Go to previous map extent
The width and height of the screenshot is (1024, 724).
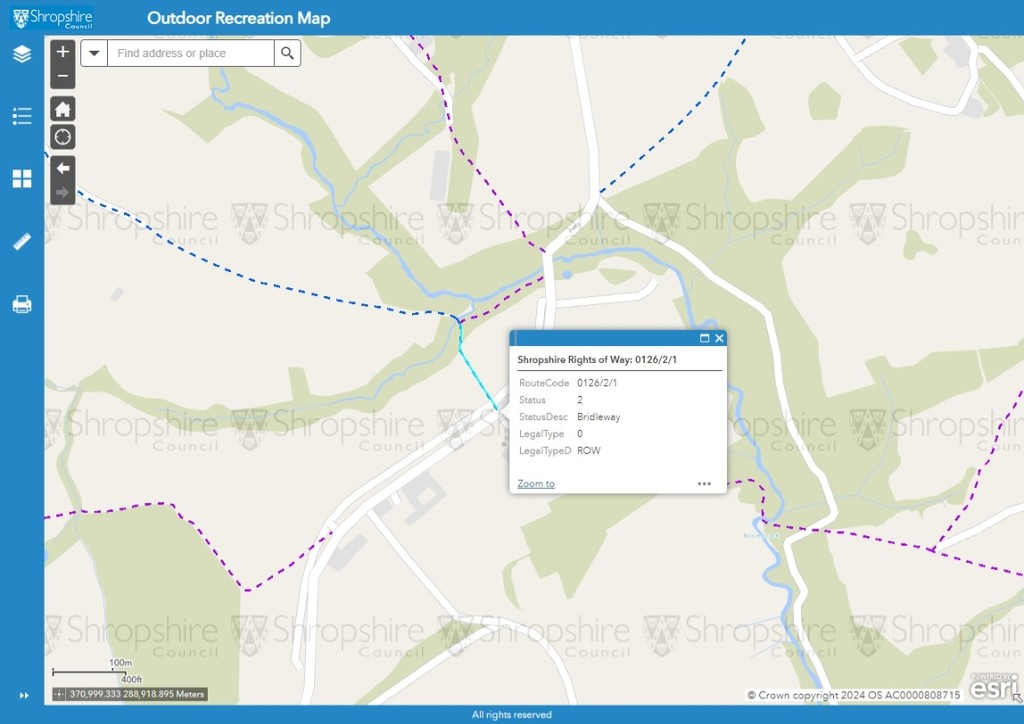click(63, 168)
